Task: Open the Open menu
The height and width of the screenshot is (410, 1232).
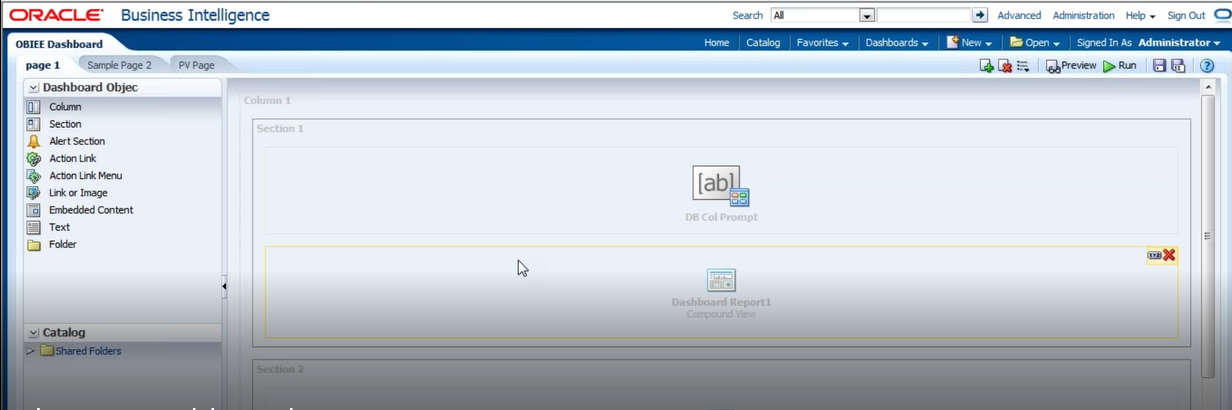Action: pos(1035,43)
